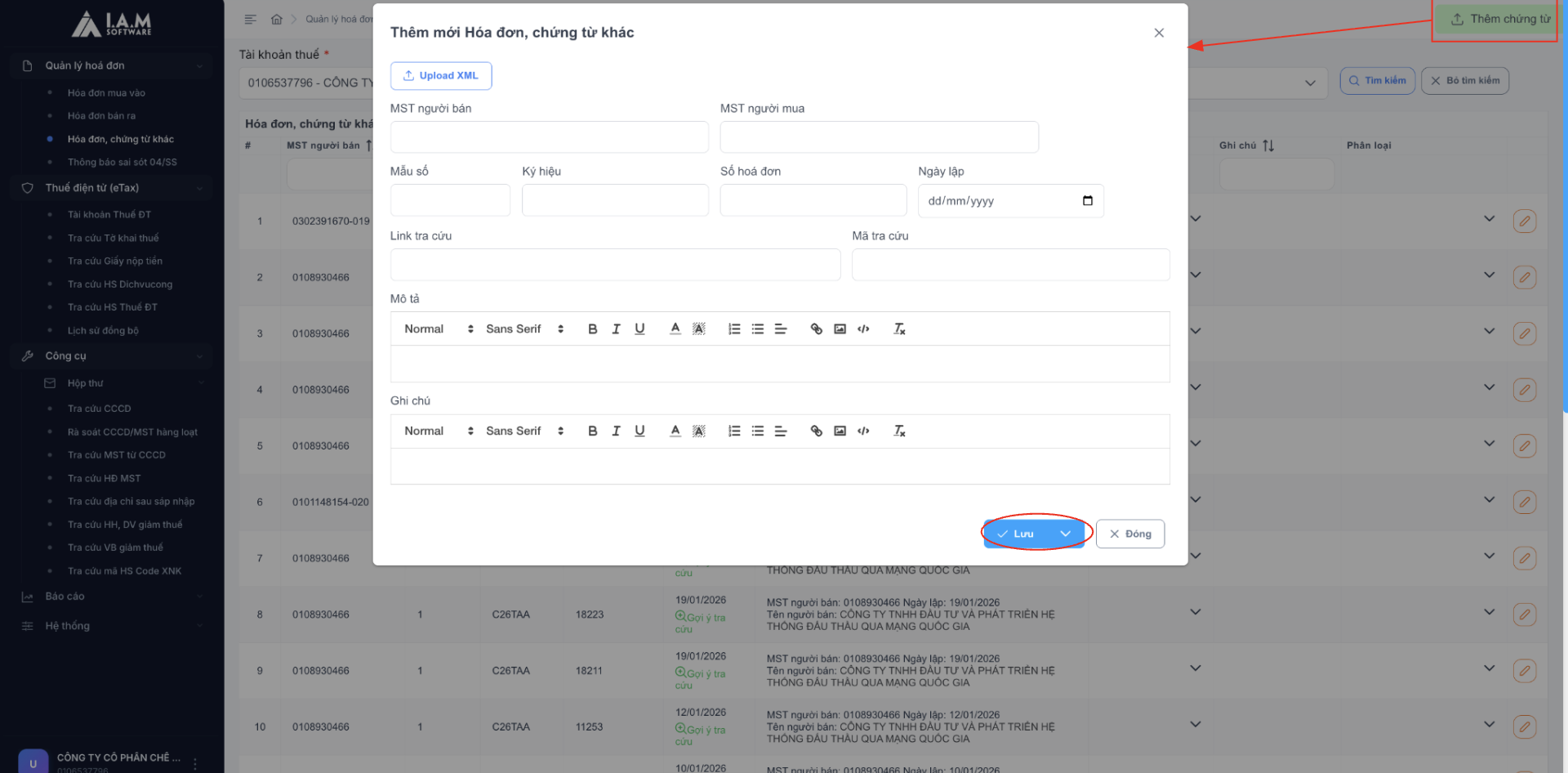Clear formatting in Ghi chú editor
This screenshot has height=773, width=1568.
point(899,431)
